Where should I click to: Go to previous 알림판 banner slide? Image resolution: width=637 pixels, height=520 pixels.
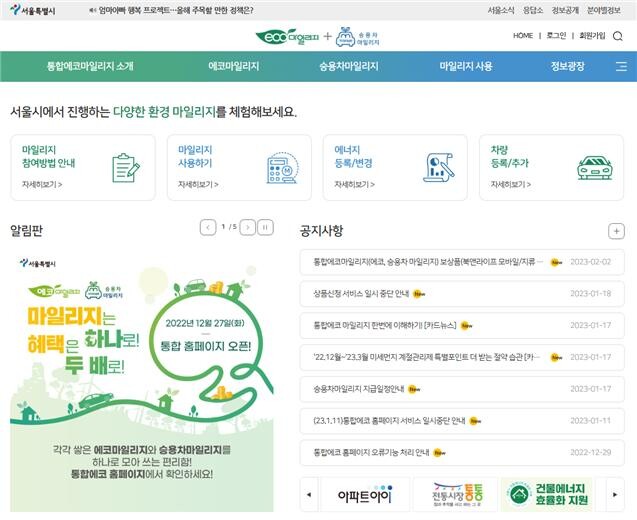click(x=207, y=227)
